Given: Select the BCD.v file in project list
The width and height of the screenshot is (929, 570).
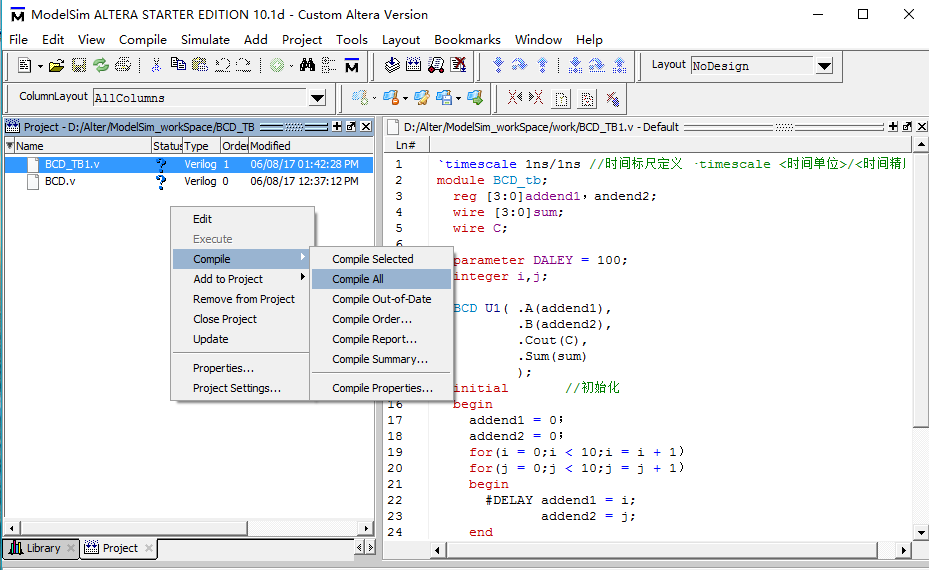Looking at the screenshot, I should pos(60,181).
